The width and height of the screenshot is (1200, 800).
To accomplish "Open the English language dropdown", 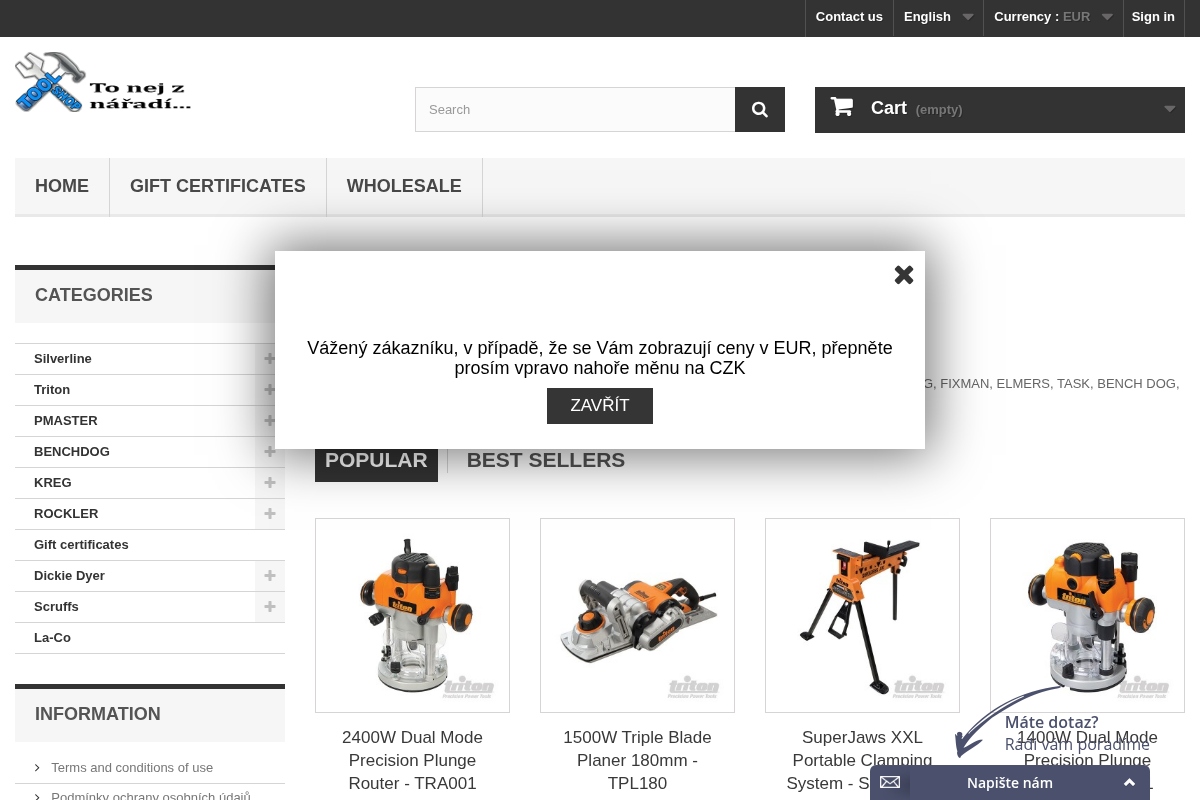I will click(938, 17).
